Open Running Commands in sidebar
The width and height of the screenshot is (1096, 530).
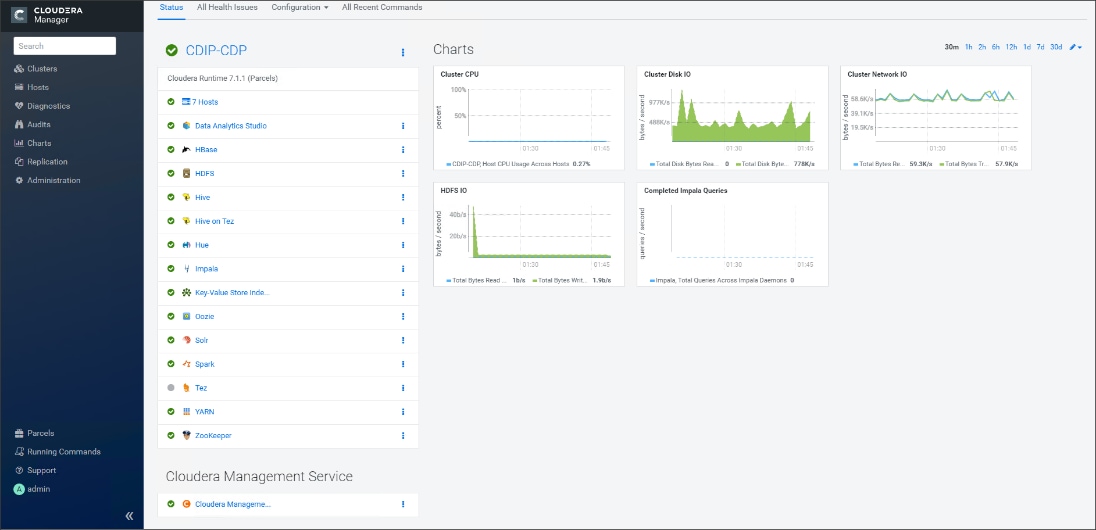click(x=57, y=452)
